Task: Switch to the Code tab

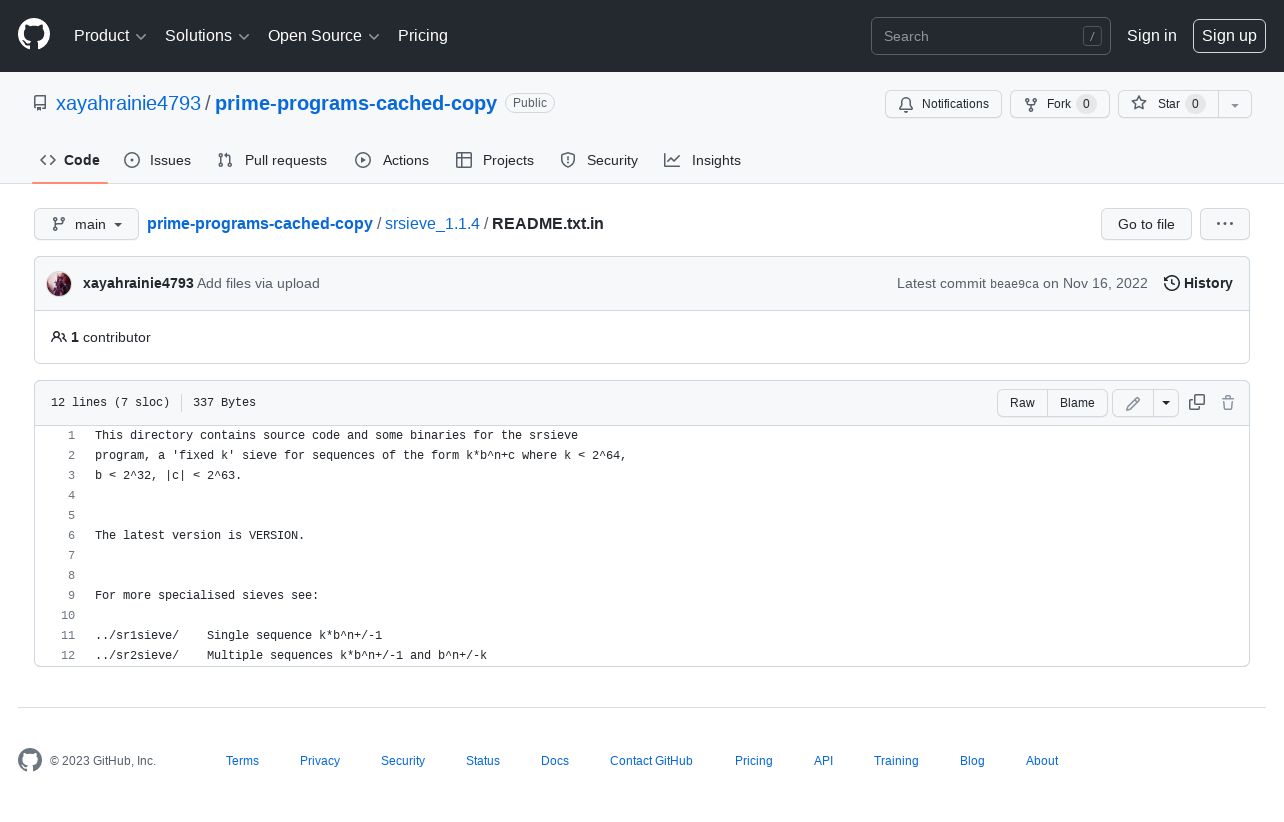Action: [70, 160]
